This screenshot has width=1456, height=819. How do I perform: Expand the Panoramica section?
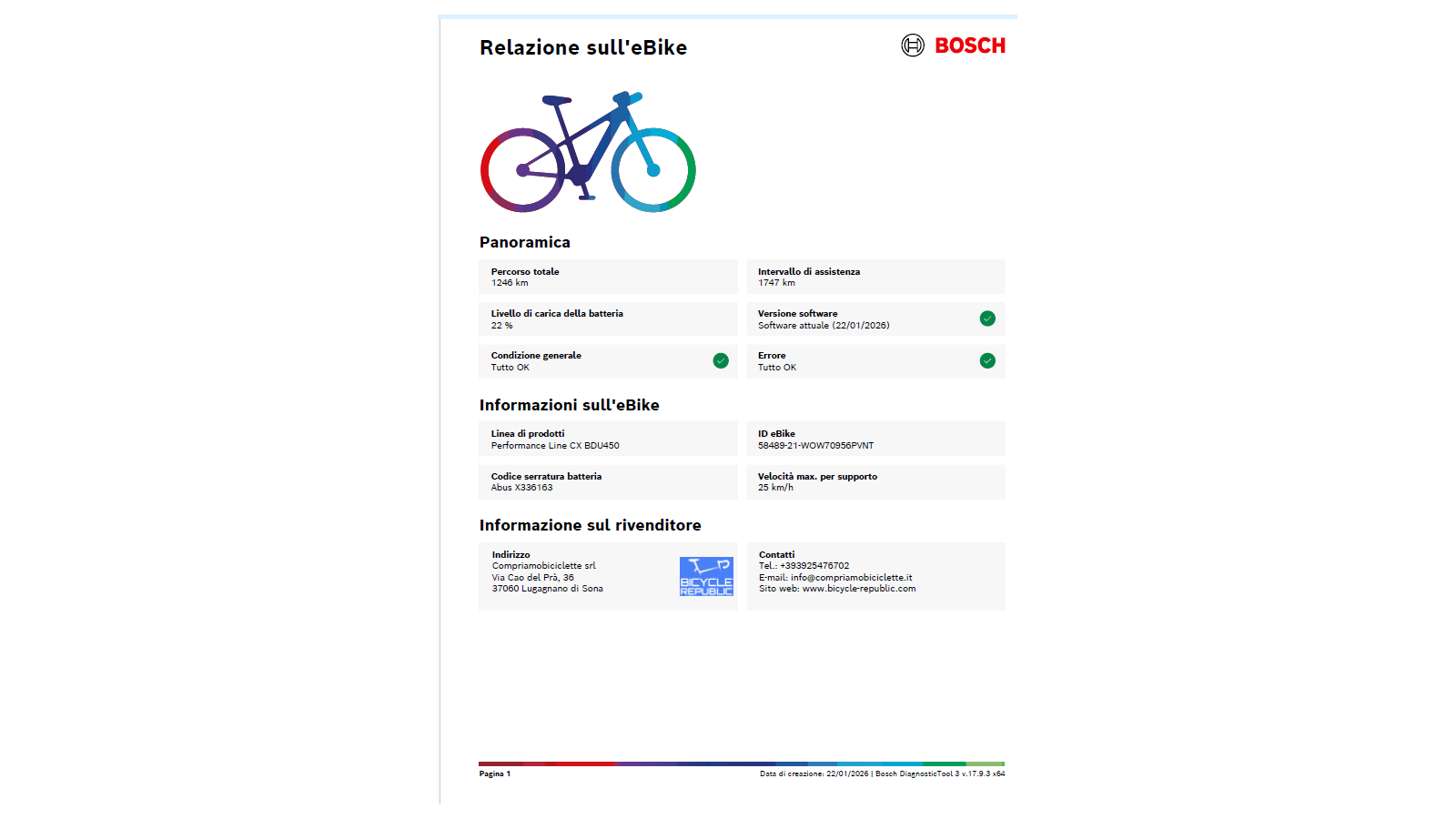524,242
